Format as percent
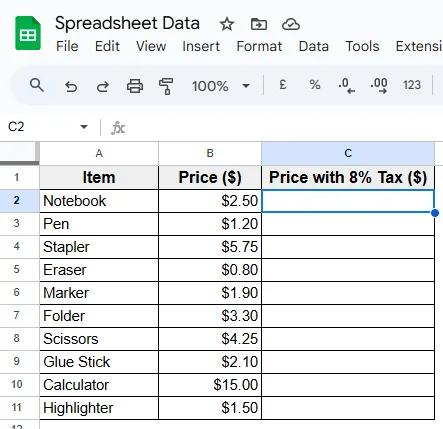The image size is (443, 429). [315, 85]
